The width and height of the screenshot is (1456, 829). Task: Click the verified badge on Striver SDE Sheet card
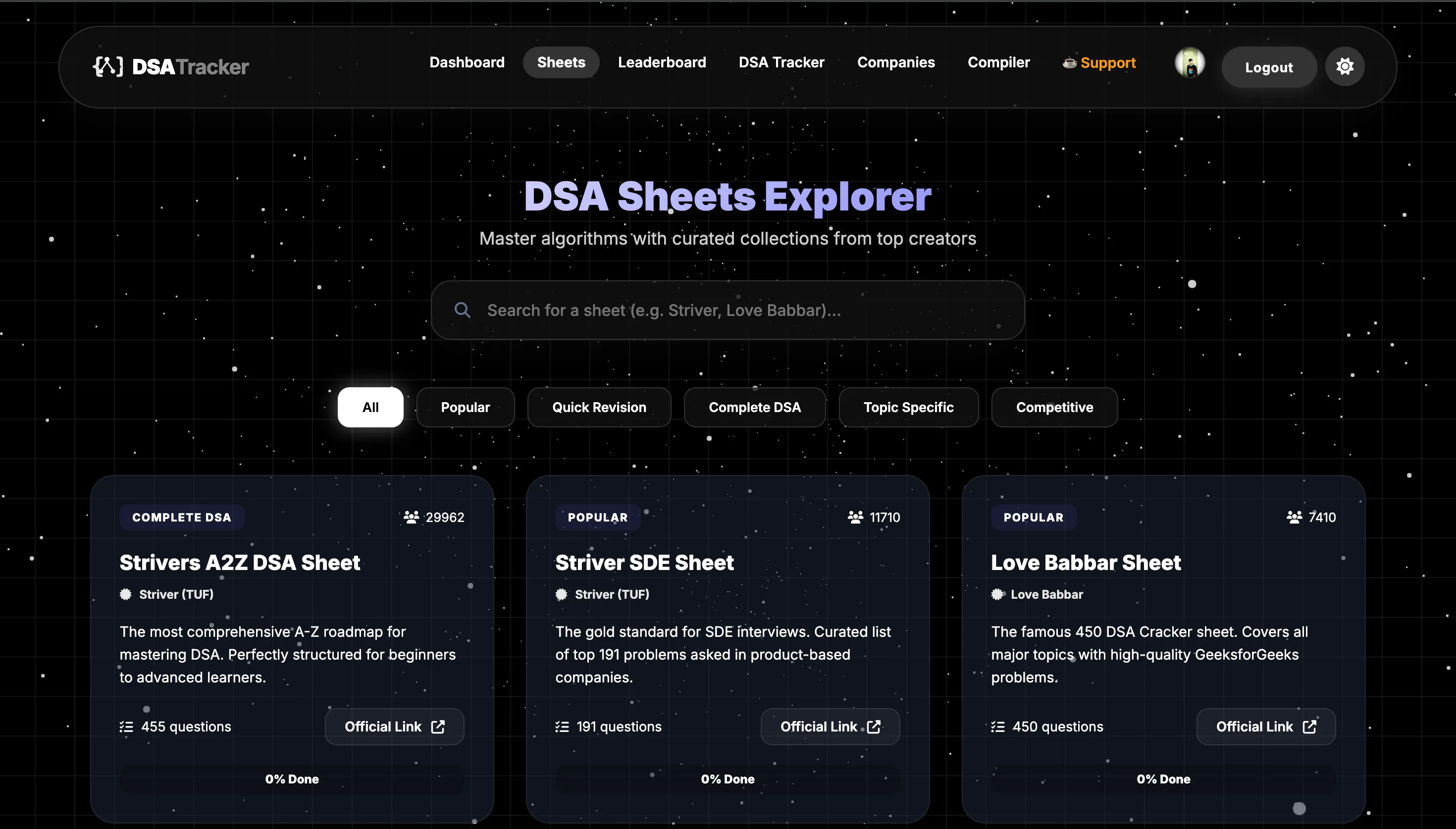click(x=561, y=594)
